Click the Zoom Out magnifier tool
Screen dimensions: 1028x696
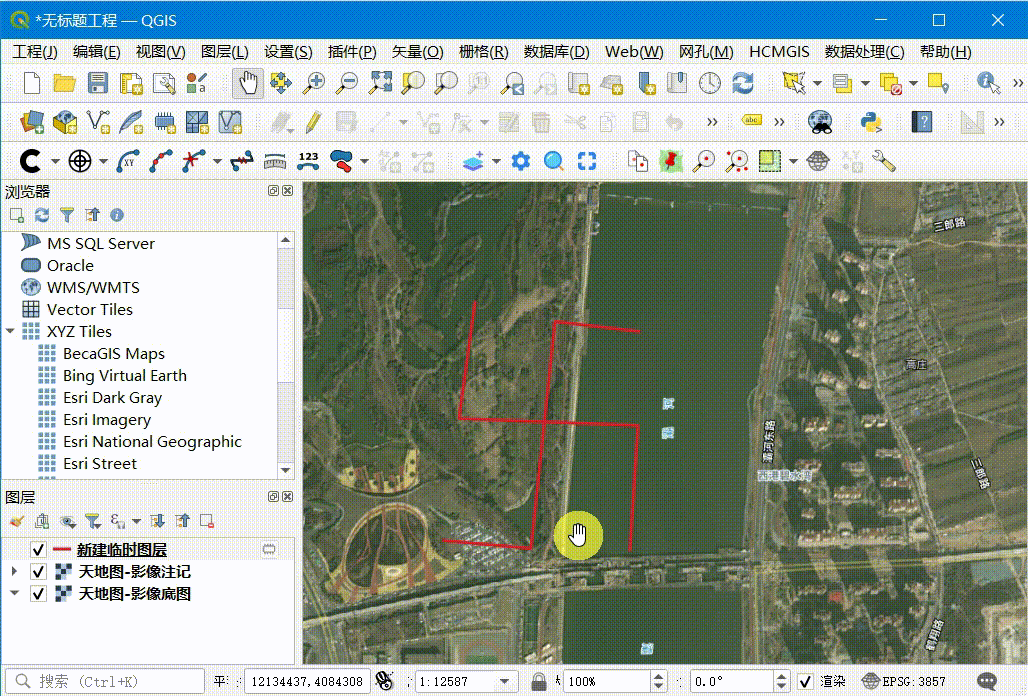tap(347, 83)
